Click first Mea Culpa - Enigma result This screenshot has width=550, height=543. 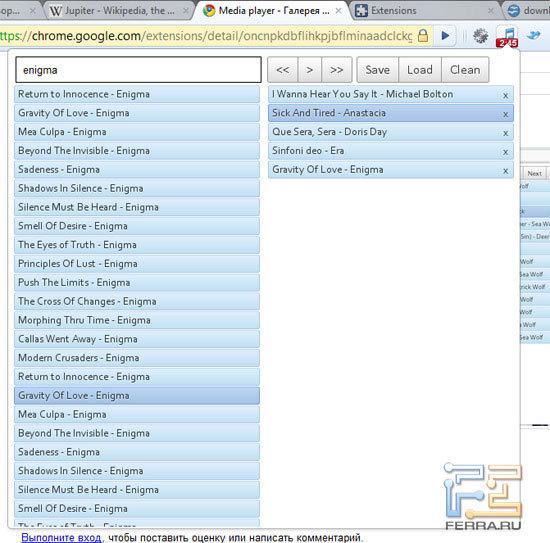137,132
